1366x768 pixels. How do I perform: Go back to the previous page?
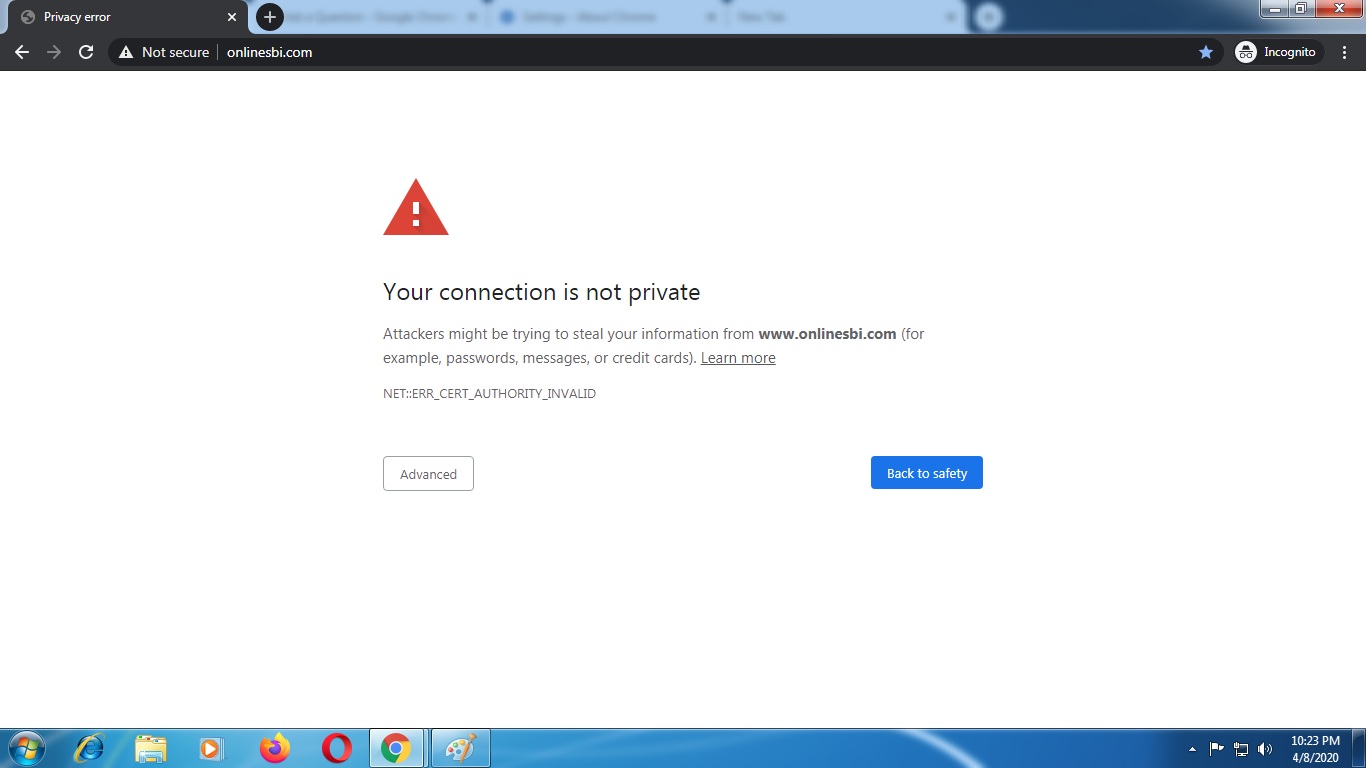(x=22, y=52)
